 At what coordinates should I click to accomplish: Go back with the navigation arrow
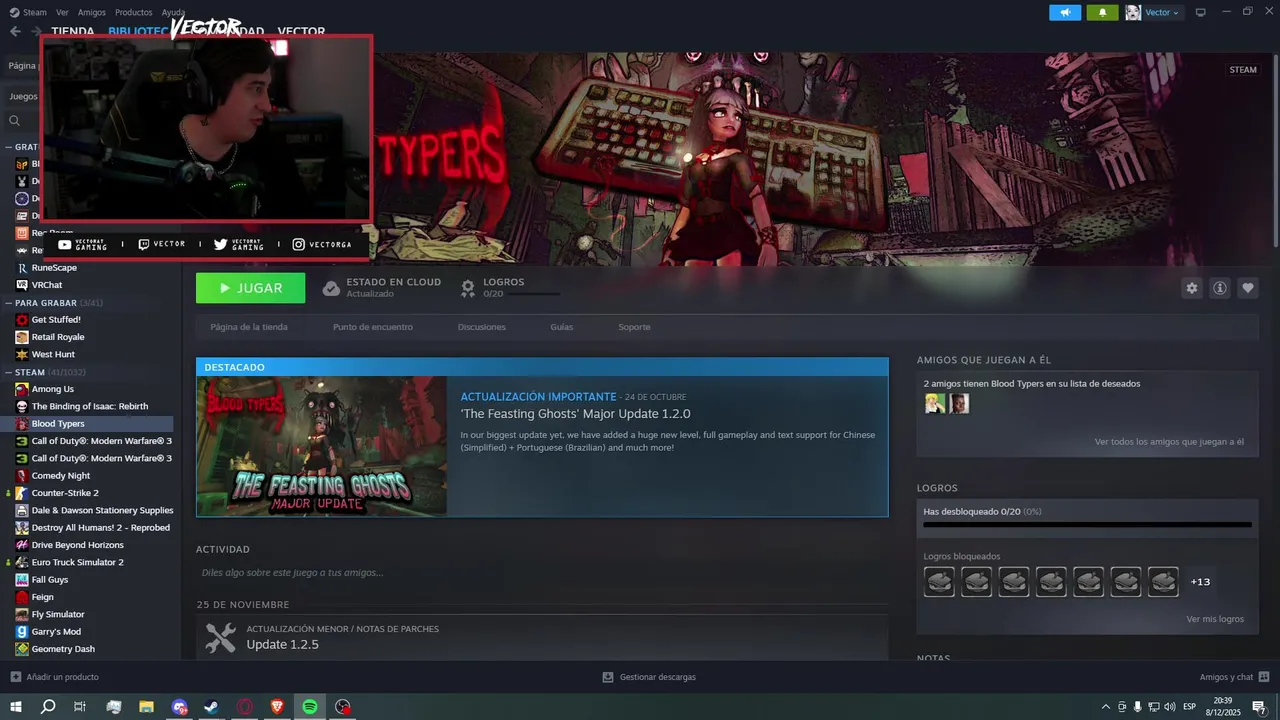pyautogui.click(x=15, y=31)
